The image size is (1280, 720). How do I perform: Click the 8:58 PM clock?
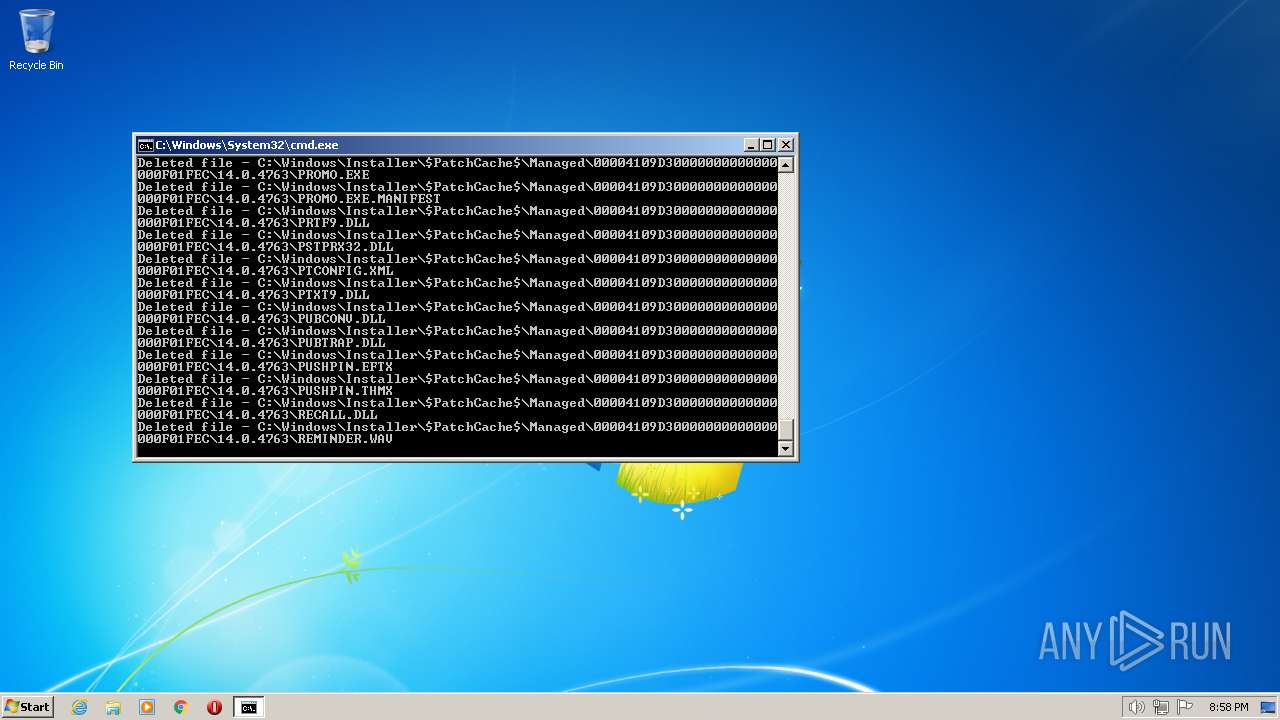pos(1228,707)
